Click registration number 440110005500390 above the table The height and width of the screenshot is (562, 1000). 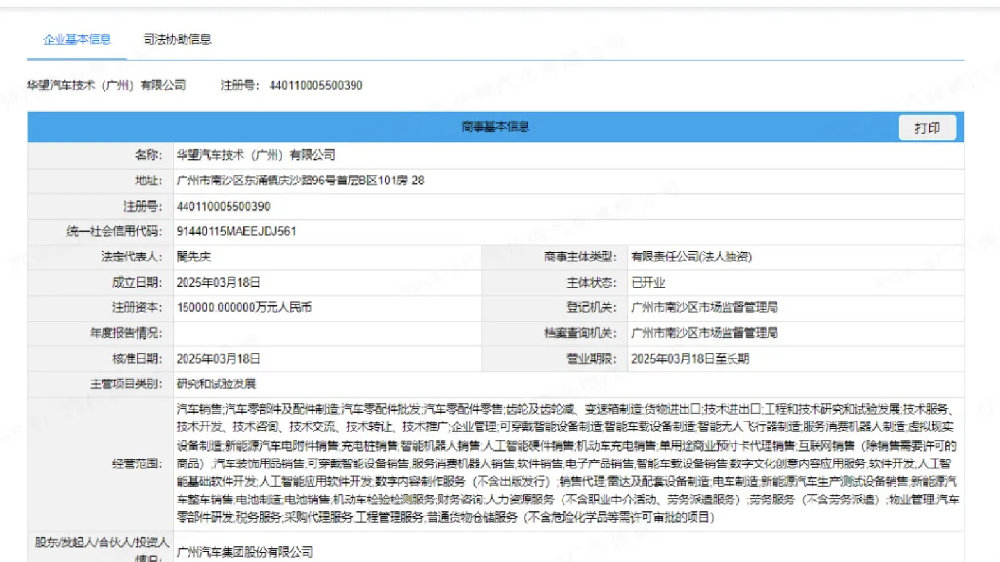click(316, 85)
